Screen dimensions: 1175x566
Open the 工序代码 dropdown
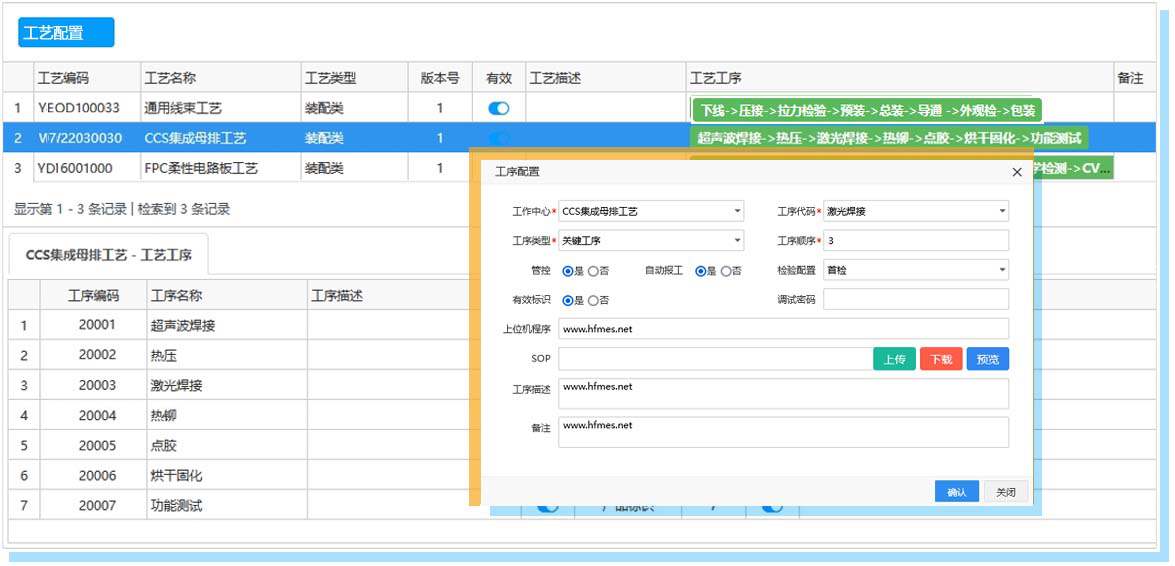point(916,211)
